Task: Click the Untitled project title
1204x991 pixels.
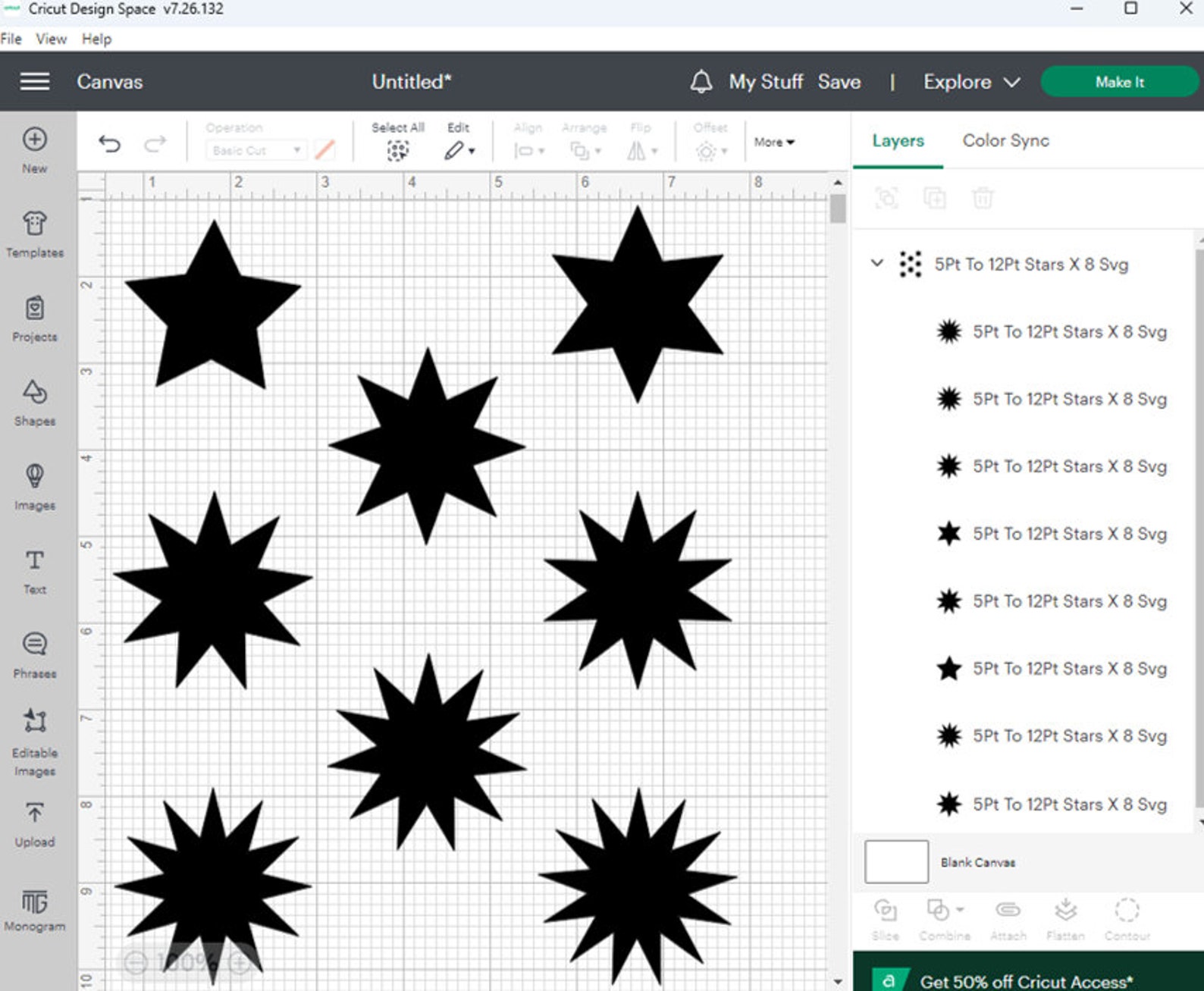Action: (x=412, y=81)
